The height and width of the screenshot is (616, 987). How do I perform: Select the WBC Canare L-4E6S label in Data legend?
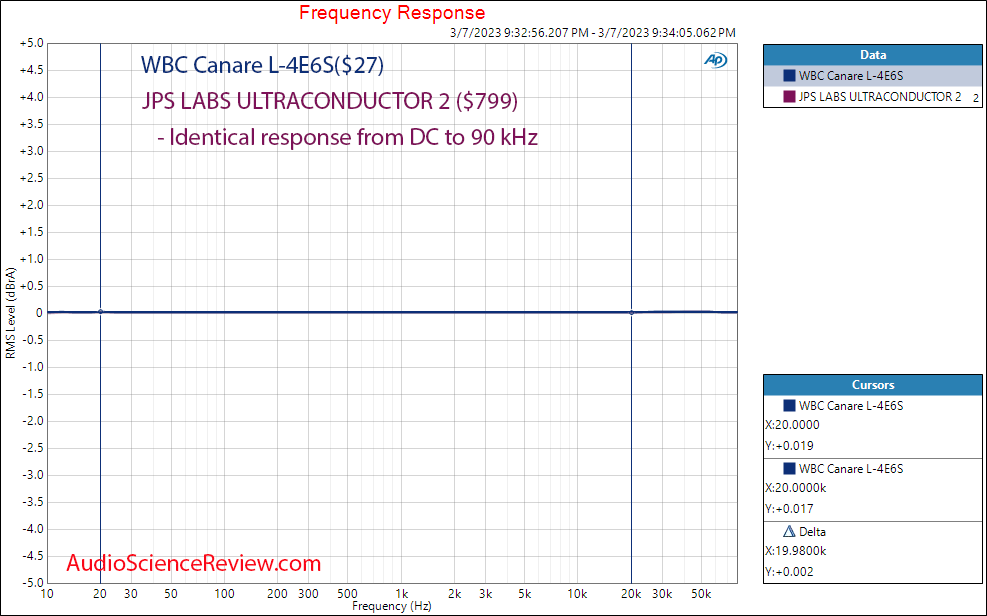[x=851, y=76]
